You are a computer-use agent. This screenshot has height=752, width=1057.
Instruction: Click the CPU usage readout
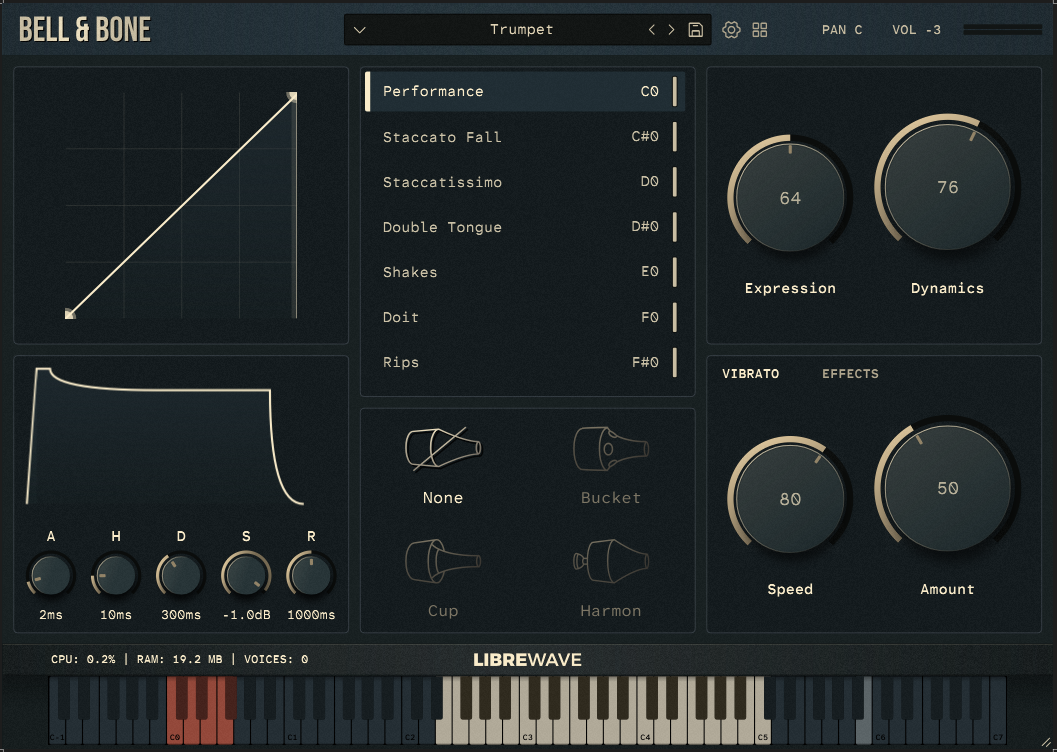pos(83,659)
